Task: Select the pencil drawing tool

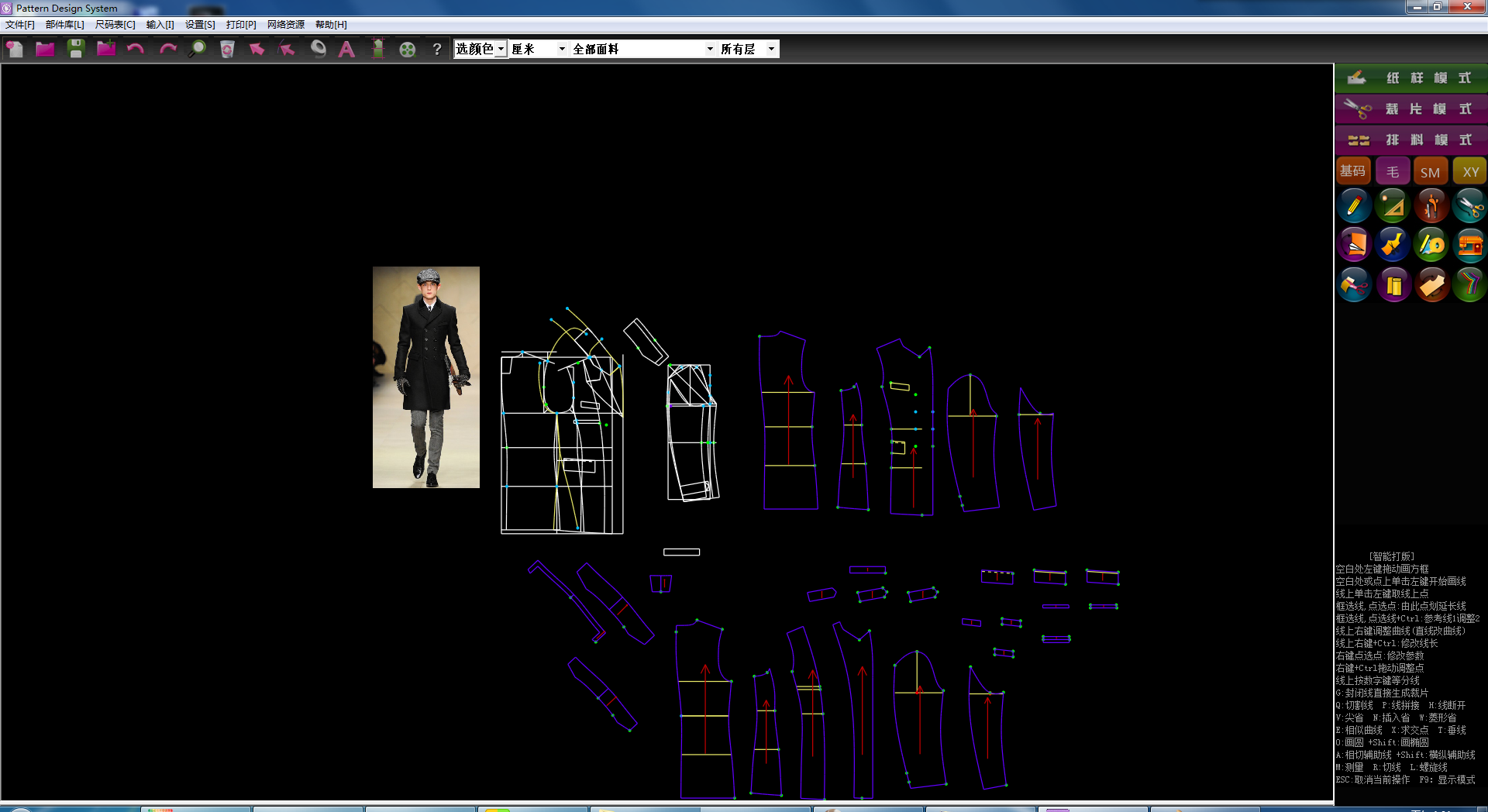Action: pyautogui.click(x=1354, y=206)
